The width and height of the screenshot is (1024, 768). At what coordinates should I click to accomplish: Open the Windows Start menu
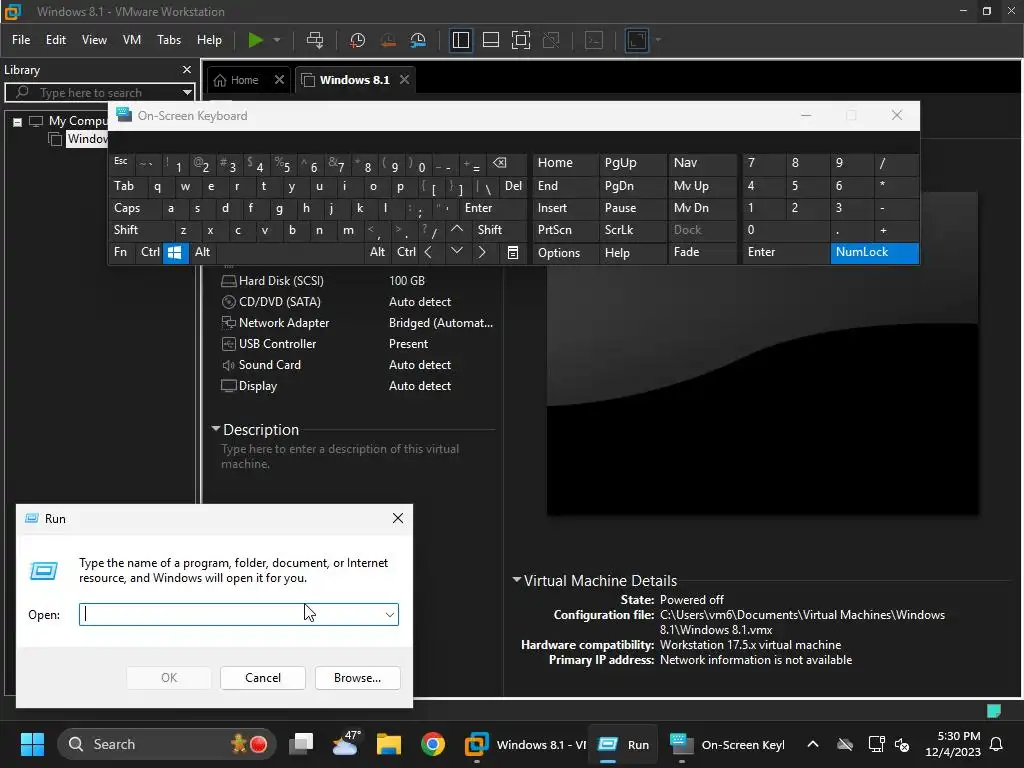(32, 744)
